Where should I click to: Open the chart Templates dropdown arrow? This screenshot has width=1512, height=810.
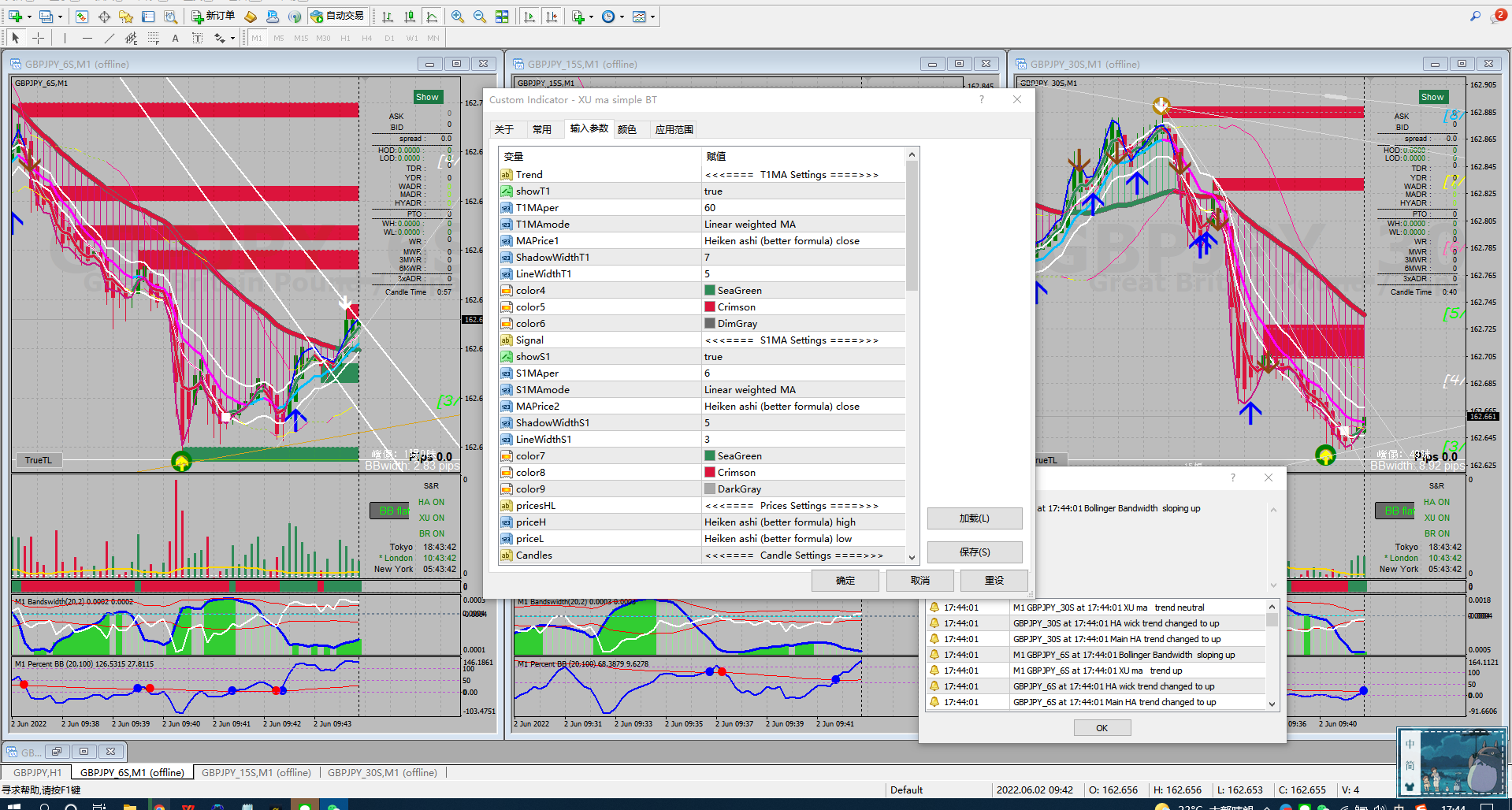pyautogui.click(x=652, y=17)
